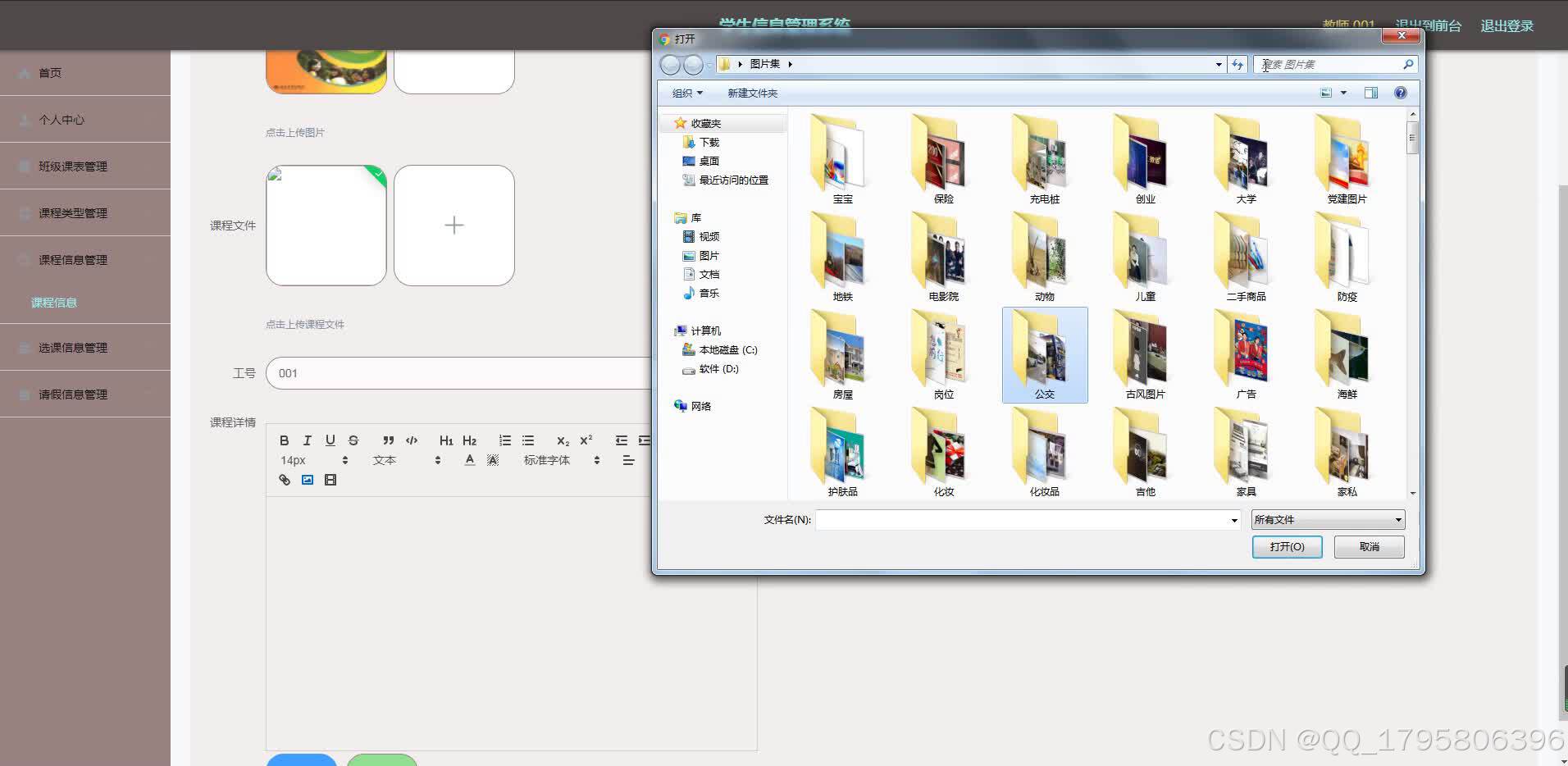Screen dimensions: 1568x766
Task: Decrease indent in the editor
Action: (x=622, y=440)
